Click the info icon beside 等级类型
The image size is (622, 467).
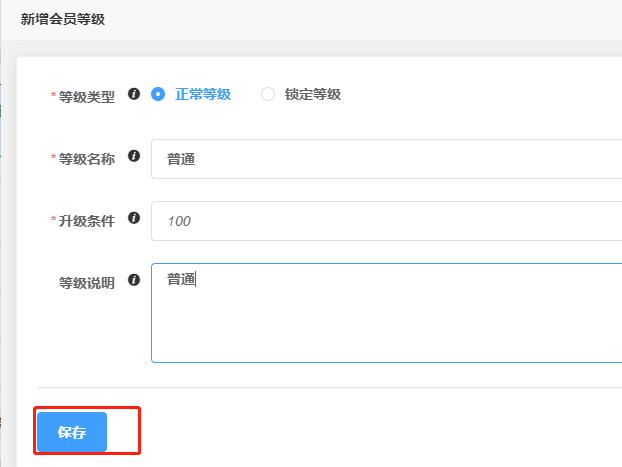[134, 94]
